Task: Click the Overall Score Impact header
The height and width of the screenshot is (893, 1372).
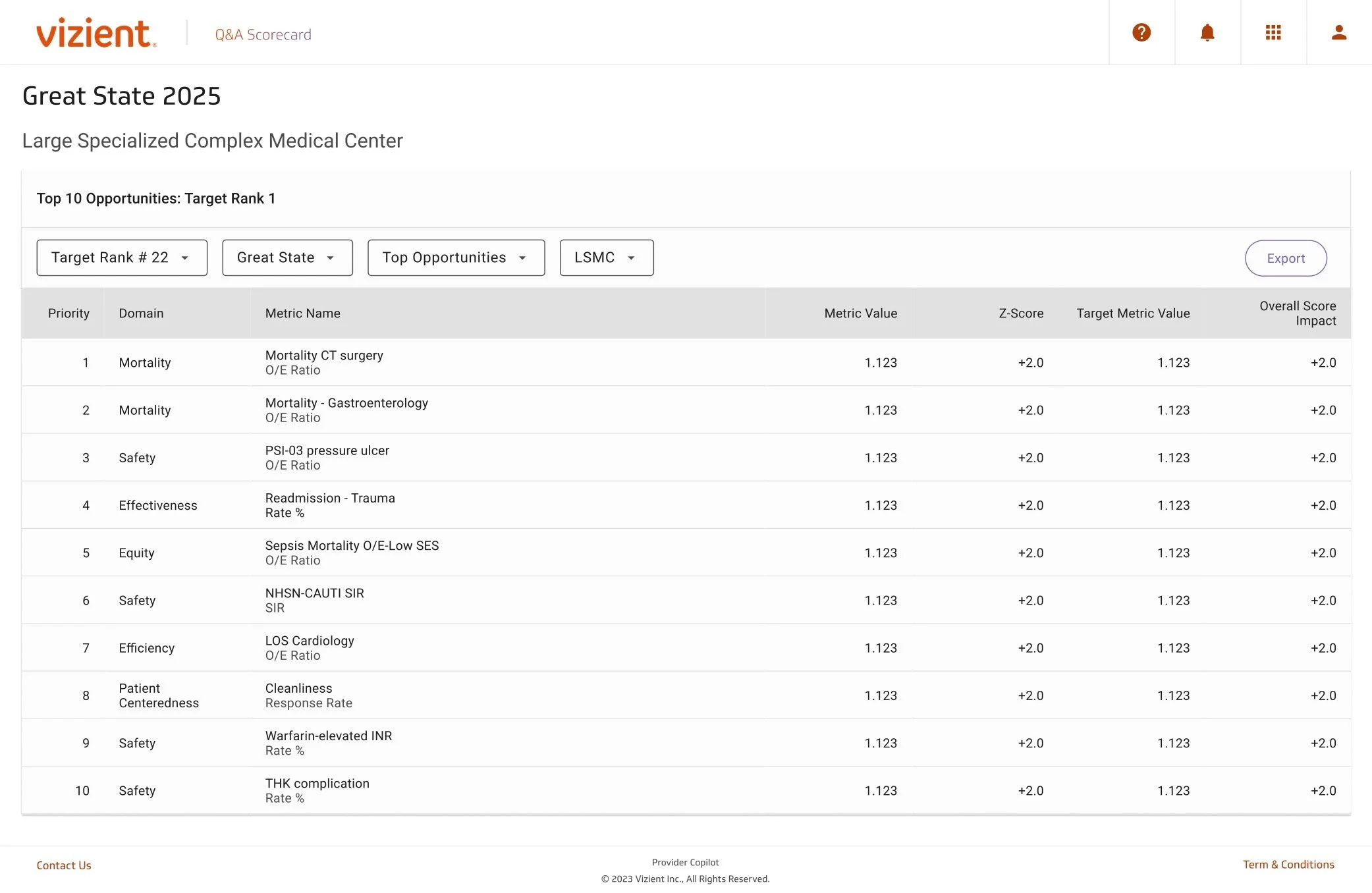Action: tap(1296, 313)
